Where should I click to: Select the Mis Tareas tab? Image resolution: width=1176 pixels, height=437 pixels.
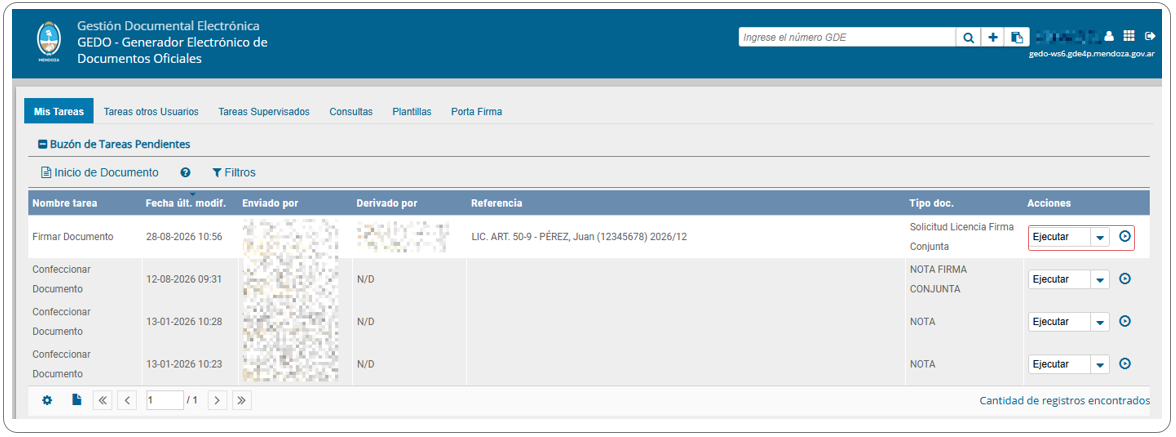(58, 112)
